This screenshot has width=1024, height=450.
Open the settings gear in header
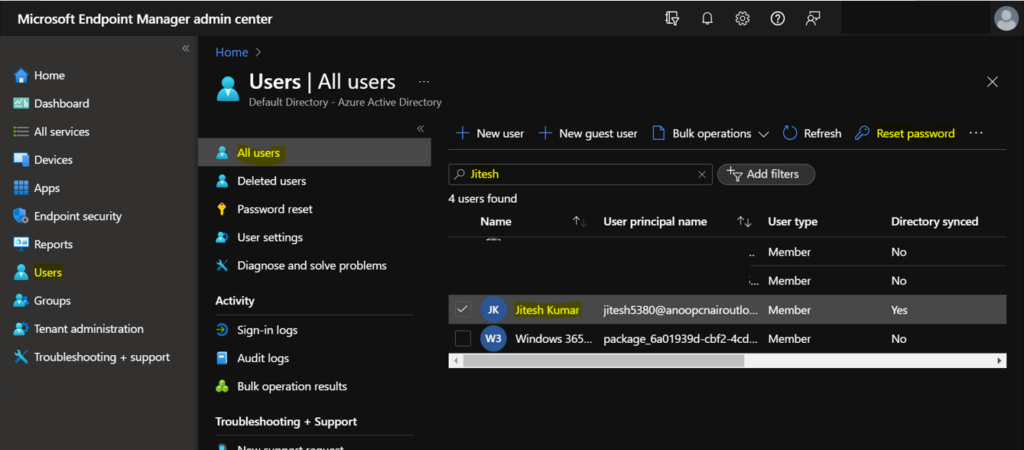(x=742, y=19)
